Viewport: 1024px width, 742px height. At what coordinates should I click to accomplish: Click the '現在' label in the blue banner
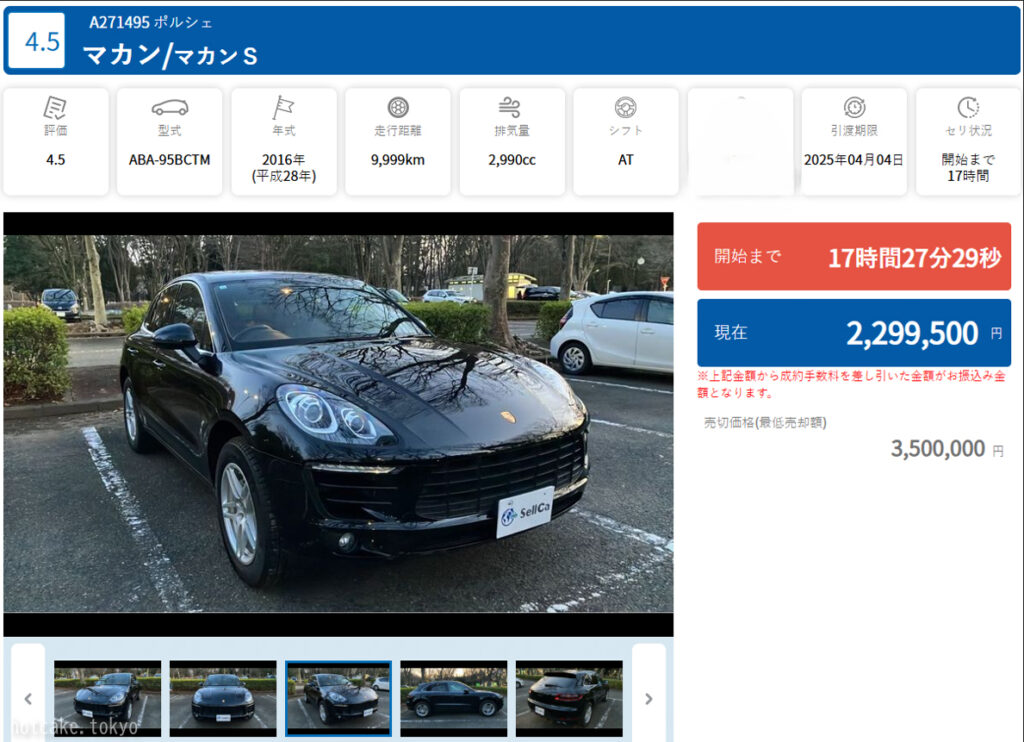click(x=730, y=332)
